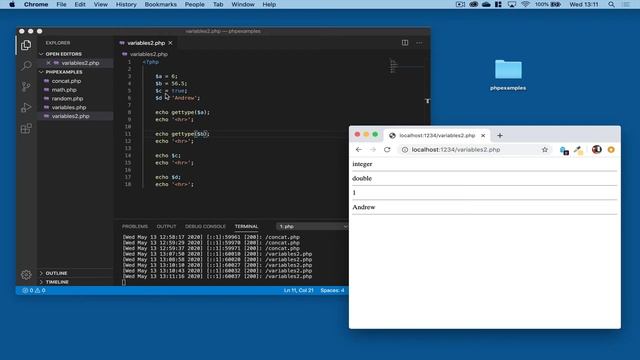This screenshot has width=640, height=360.
Task: Switch to the Debug Console tab
Action: [x=205, y=226]
